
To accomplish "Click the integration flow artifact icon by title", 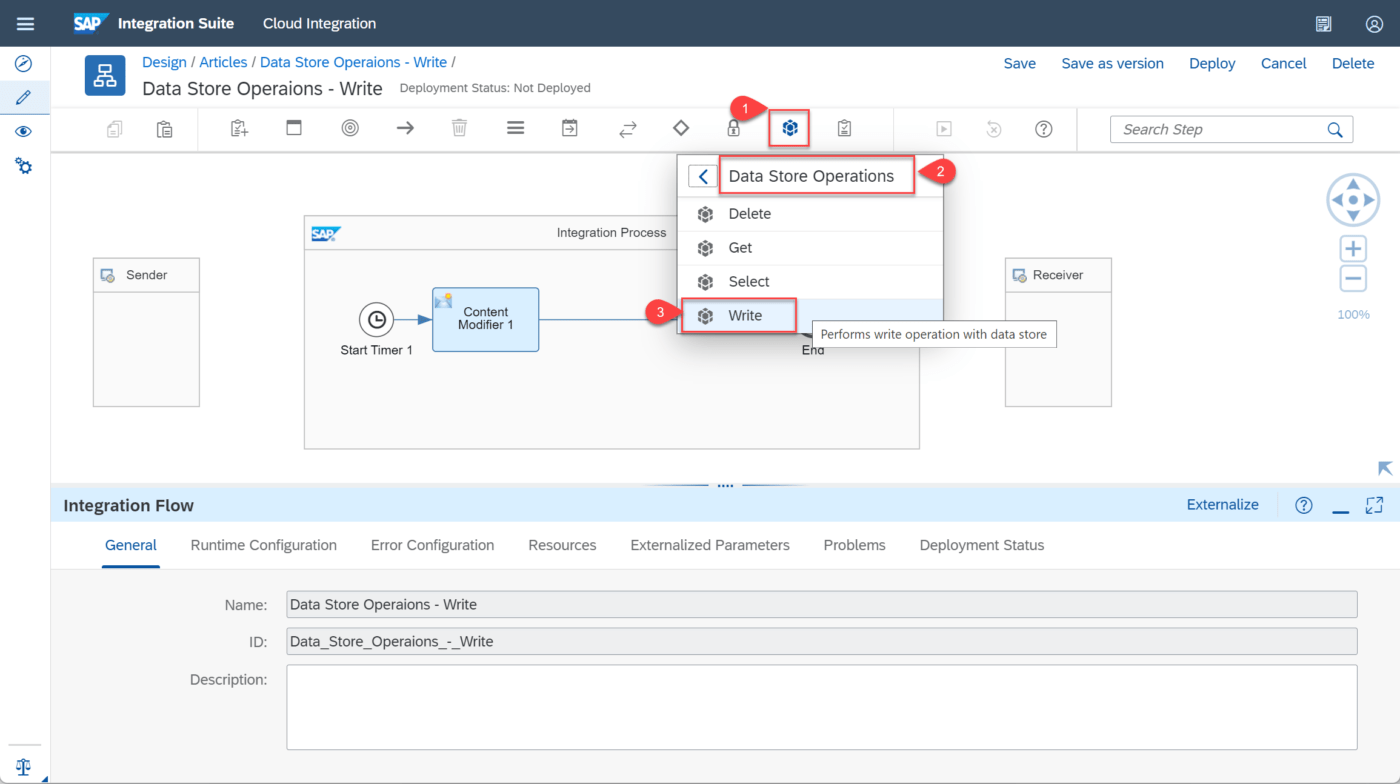I will pyautogui.click(x=105, y=76).
